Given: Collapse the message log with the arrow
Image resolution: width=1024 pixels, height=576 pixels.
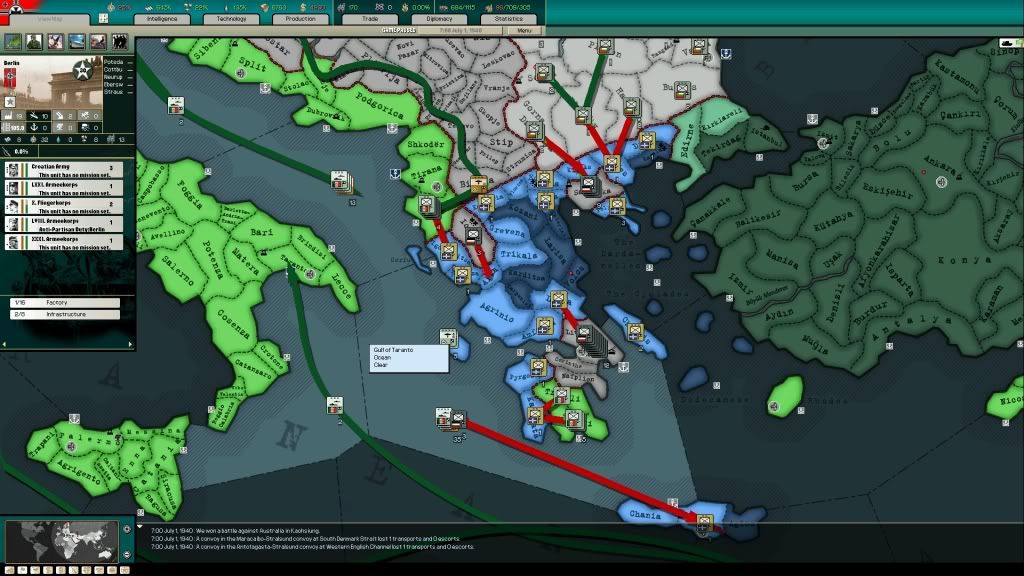Looking at the screenshot, I should tap(142, 528).
